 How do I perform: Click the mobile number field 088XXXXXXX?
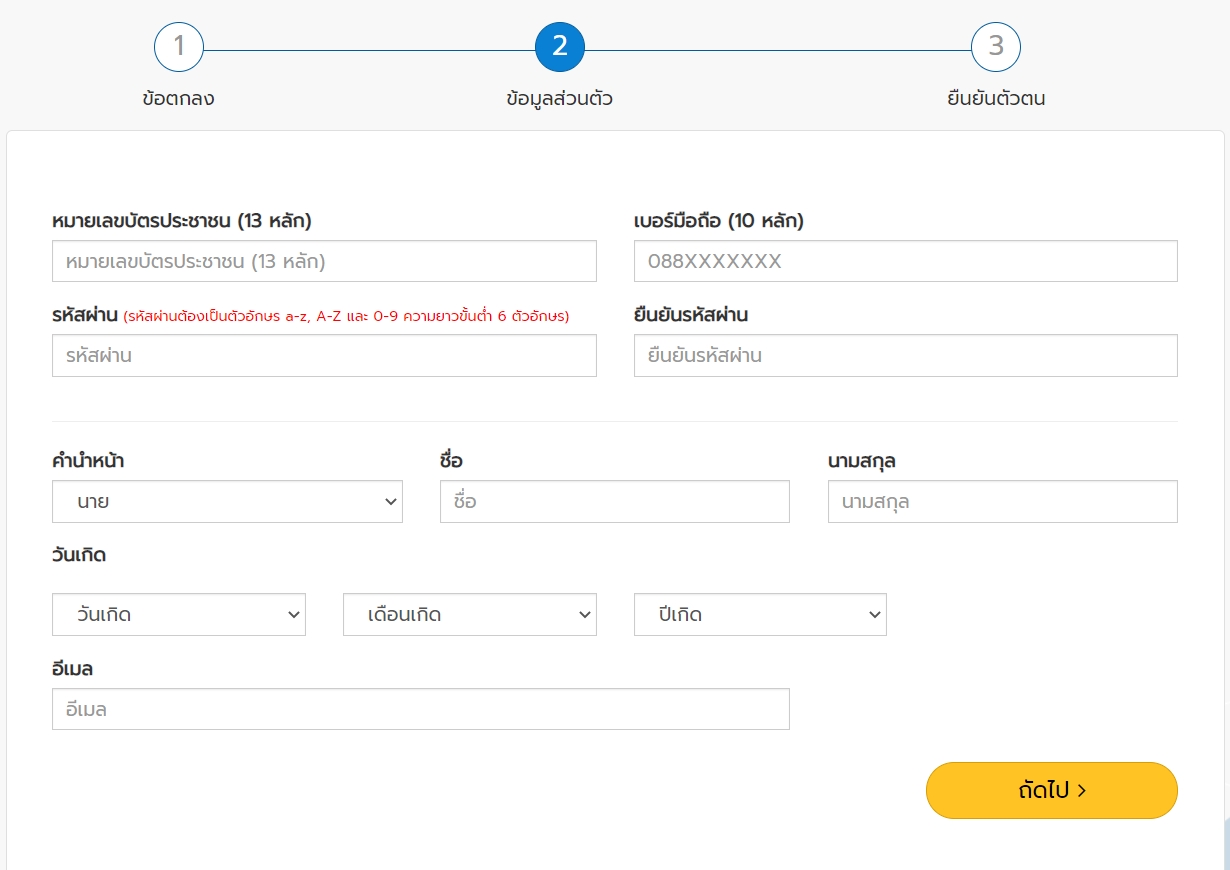click(905, 261)
